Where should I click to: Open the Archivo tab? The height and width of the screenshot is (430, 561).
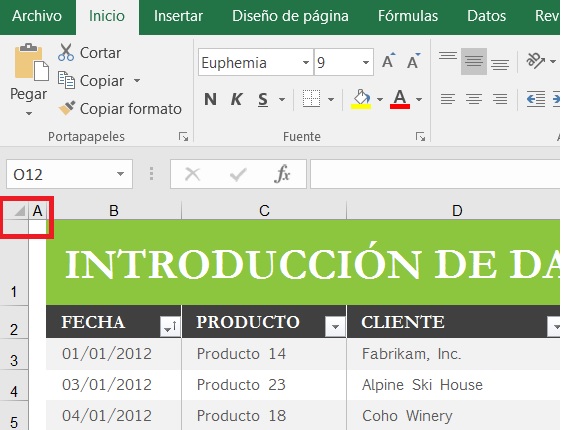[x=37, y=16]
